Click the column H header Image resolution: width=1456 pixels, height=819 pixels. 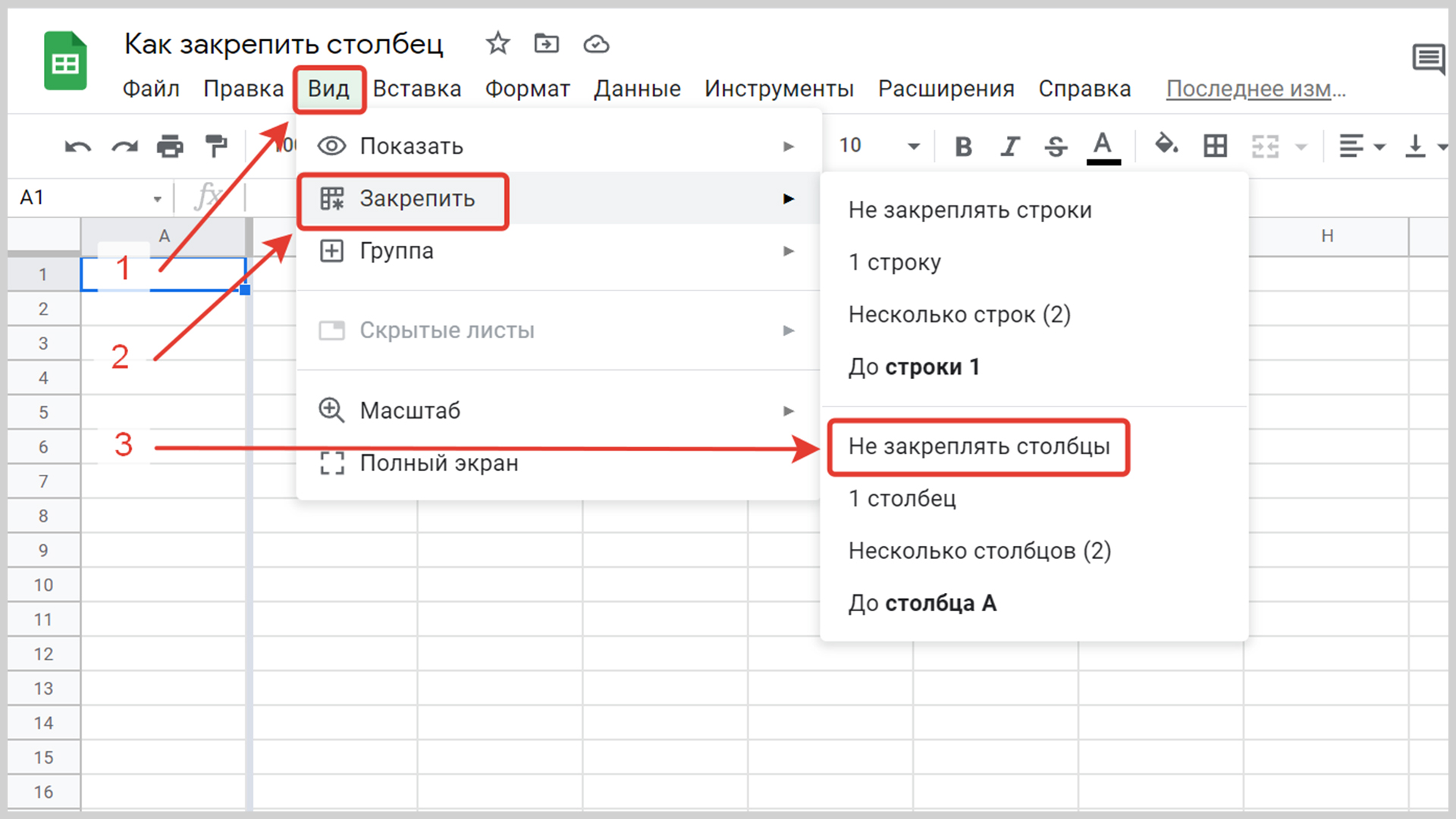[x=1327, y=236]
